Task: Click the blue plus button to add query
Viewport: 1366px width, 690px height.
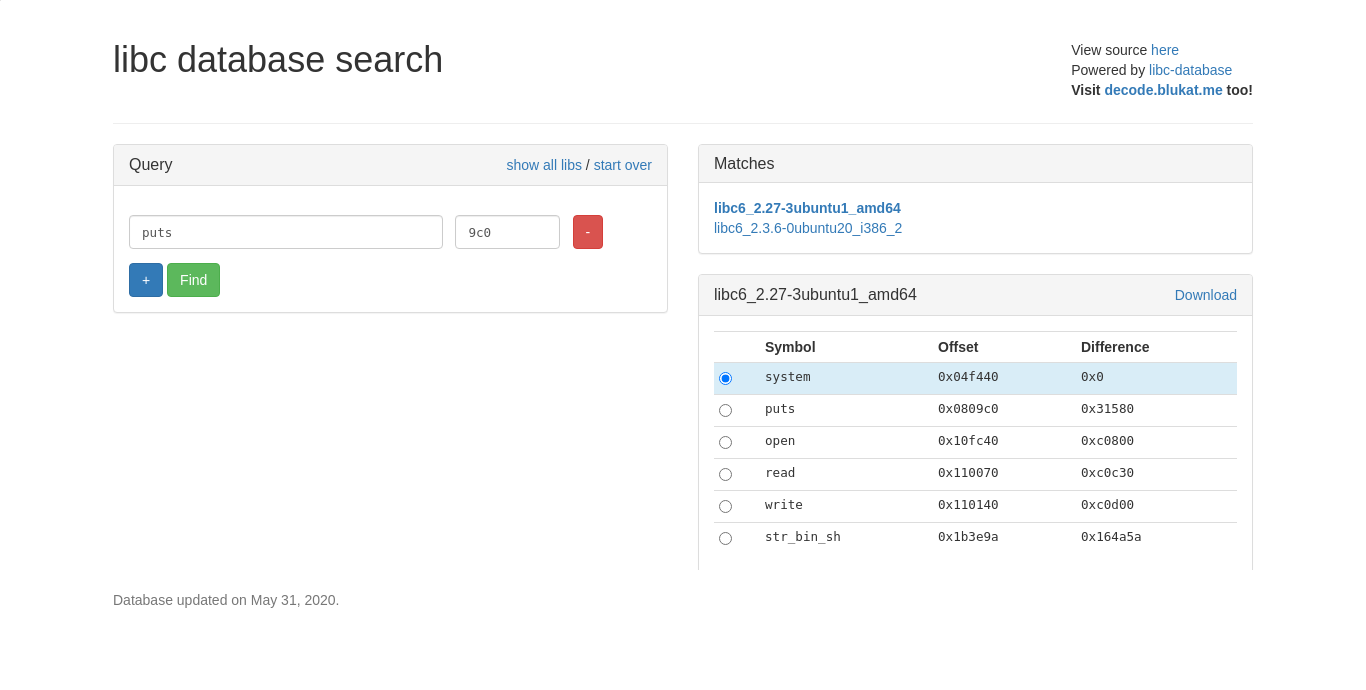Action: click(145, 280)
